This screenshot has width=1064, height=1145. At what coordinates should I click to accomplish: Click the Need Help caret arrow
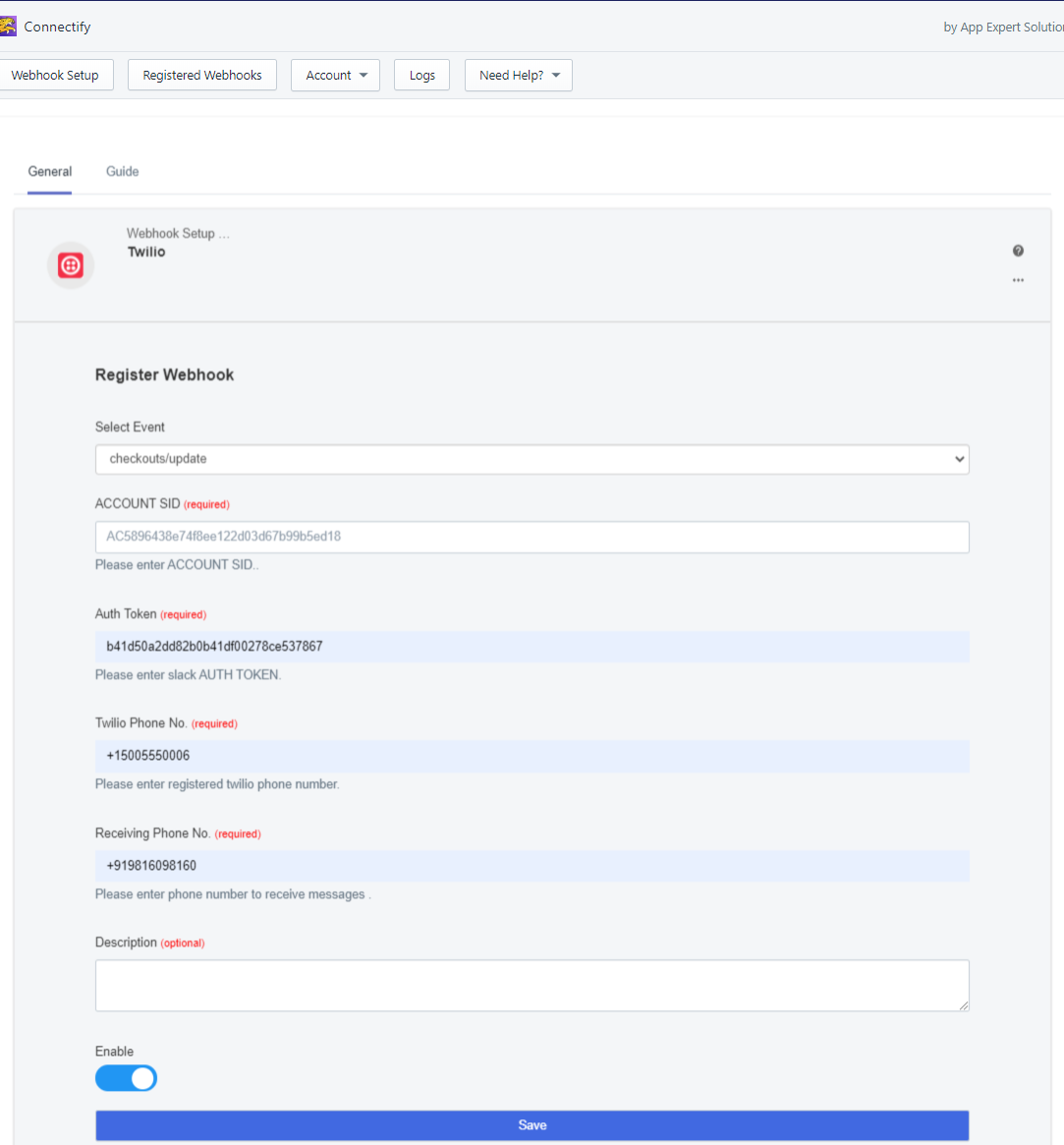(x=556, y=76)
